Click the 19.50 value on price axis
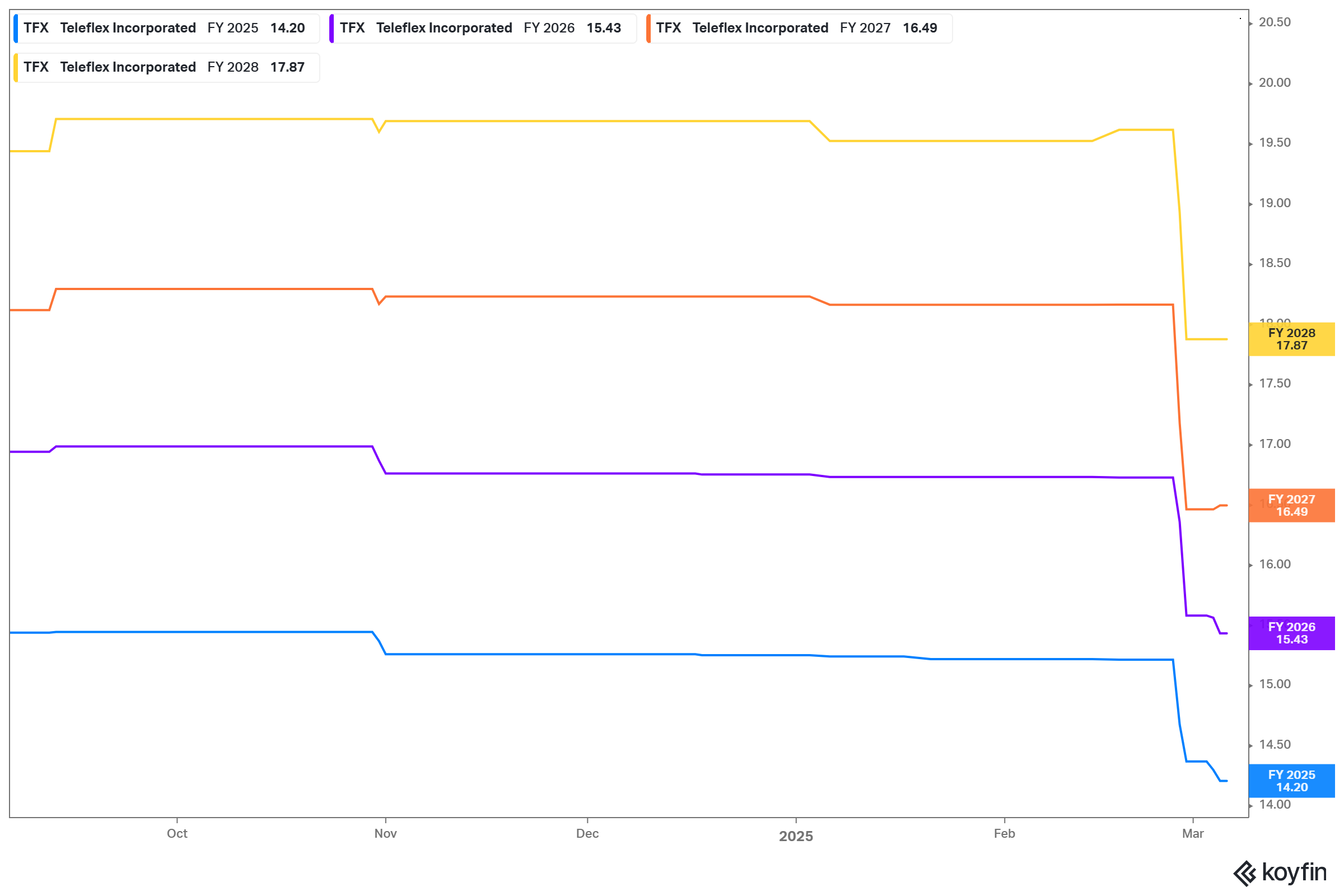1344x896 pixels. [1275, 143]
